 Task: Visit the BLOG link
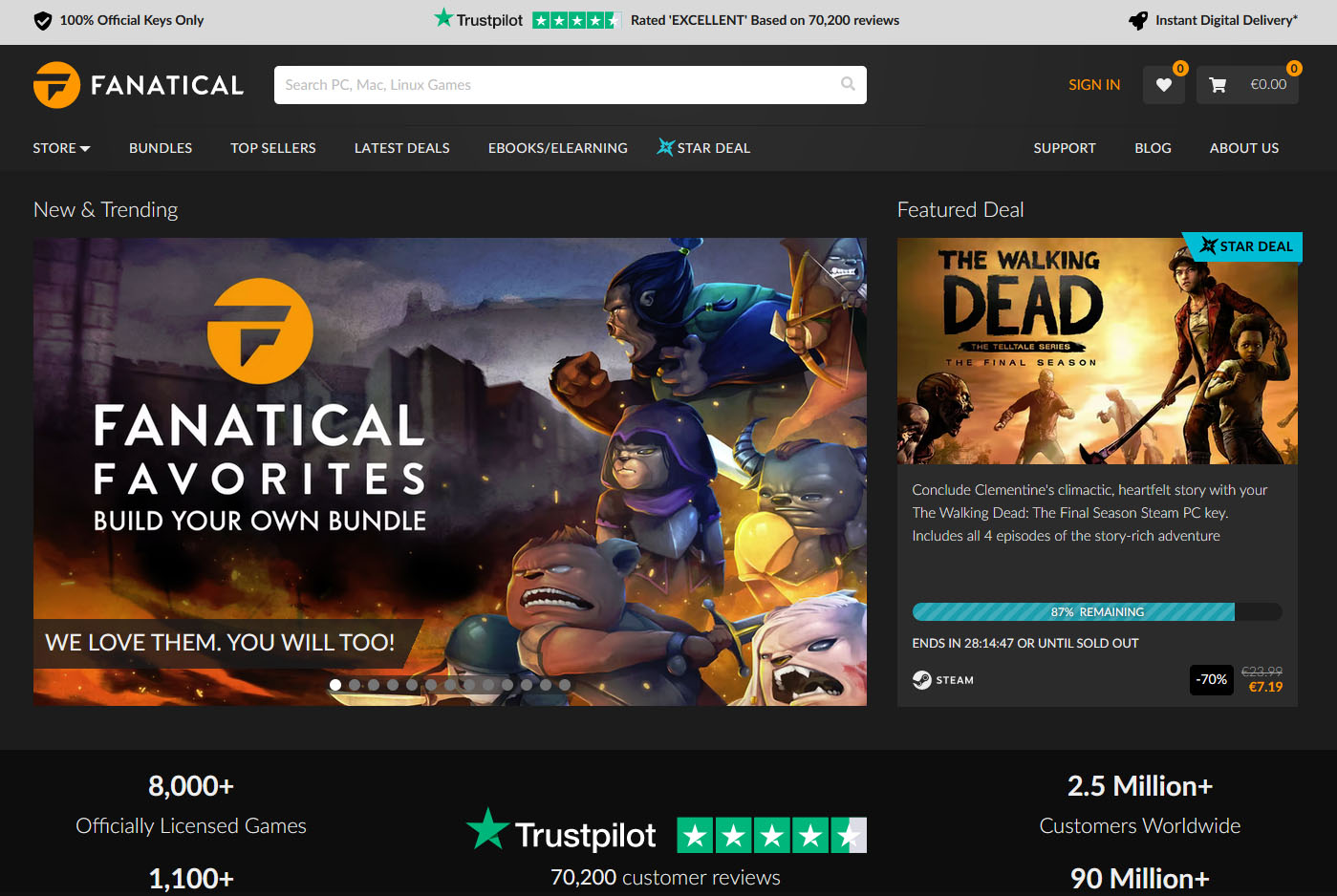coord(1153,148)
